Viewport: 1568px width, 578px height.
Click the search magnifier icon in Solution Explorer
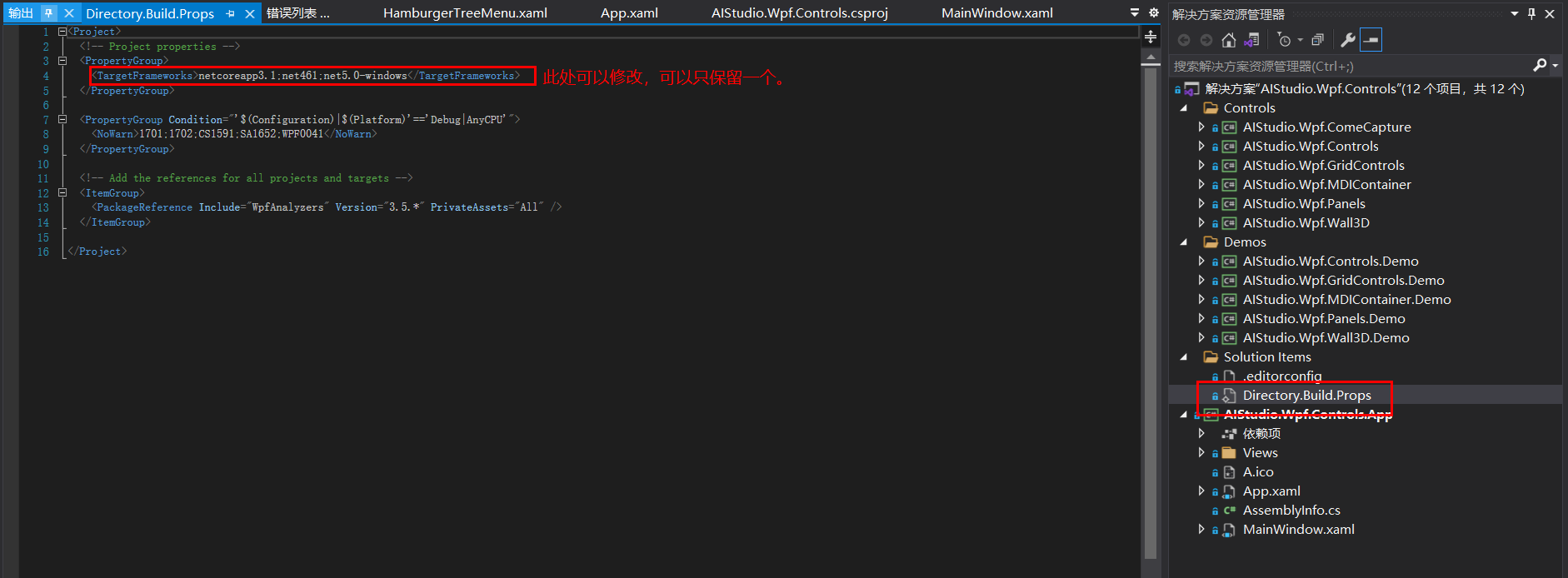[1540, 66]
